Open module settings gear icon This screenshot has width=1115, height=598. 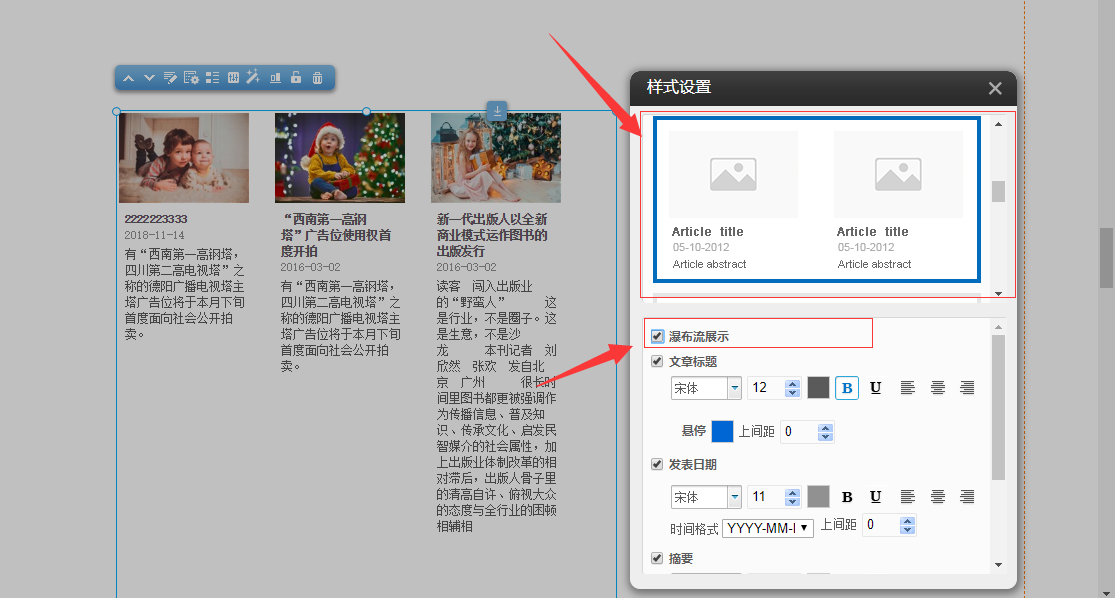point(191,78)
